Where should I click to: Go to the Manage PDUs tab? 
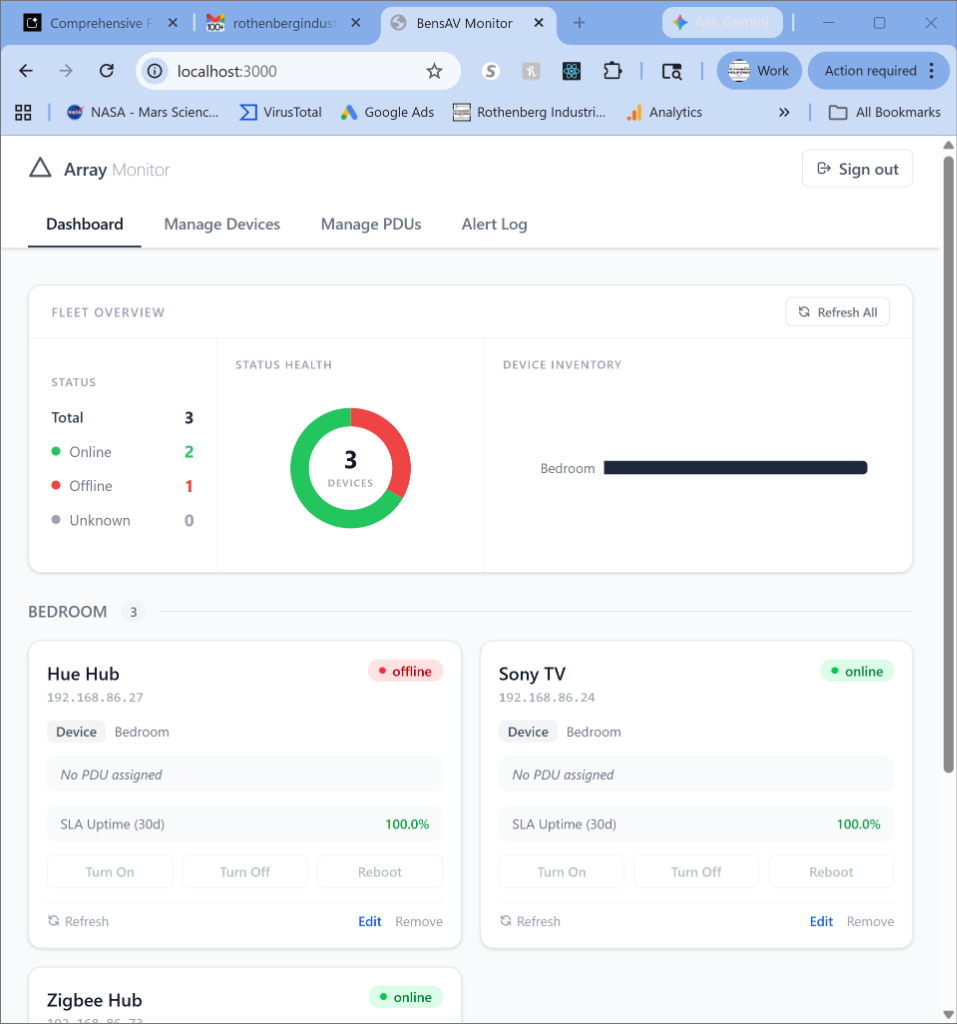point(370,224)
